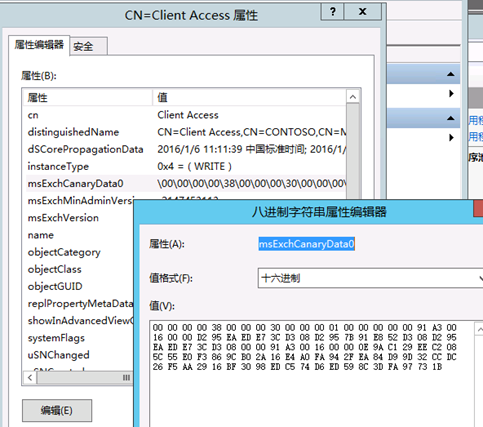The height and width of the screenshot is (427, 483).
Task: Switch to the 安全 tab
Action: (x=88, y=46)
